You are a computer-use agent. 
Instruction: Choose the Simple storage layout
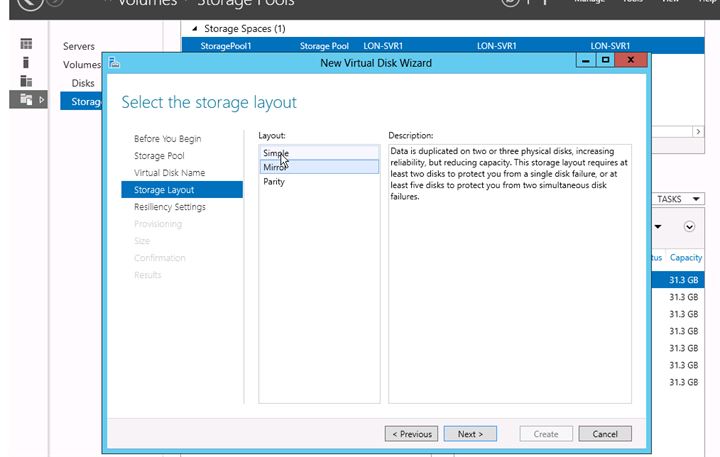[x=276, y=153]
